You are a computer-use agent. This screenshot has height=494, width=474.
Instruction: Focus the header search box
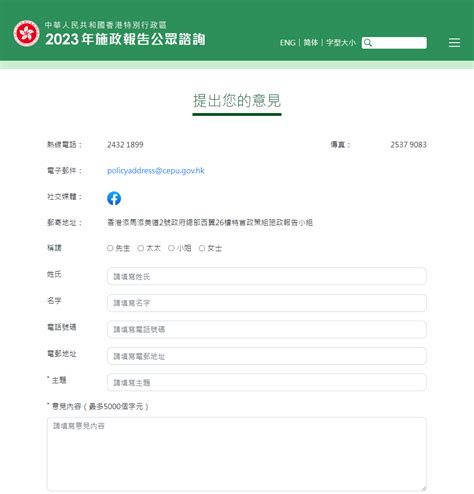coord(394,43)
